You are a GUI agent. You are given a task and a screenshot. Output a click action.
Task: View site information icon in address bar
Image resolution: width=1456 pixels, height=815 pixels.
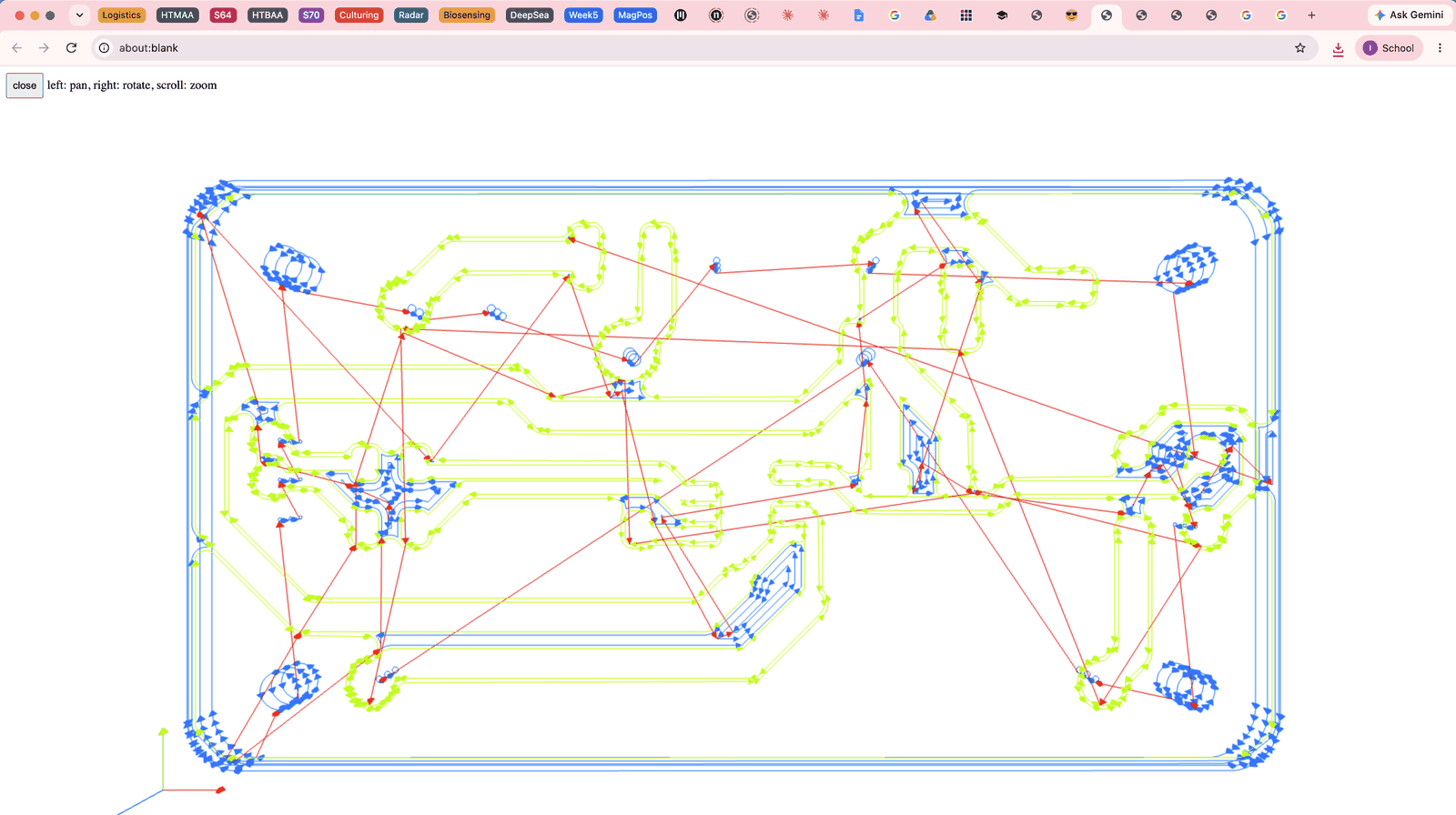pos(105,48)
